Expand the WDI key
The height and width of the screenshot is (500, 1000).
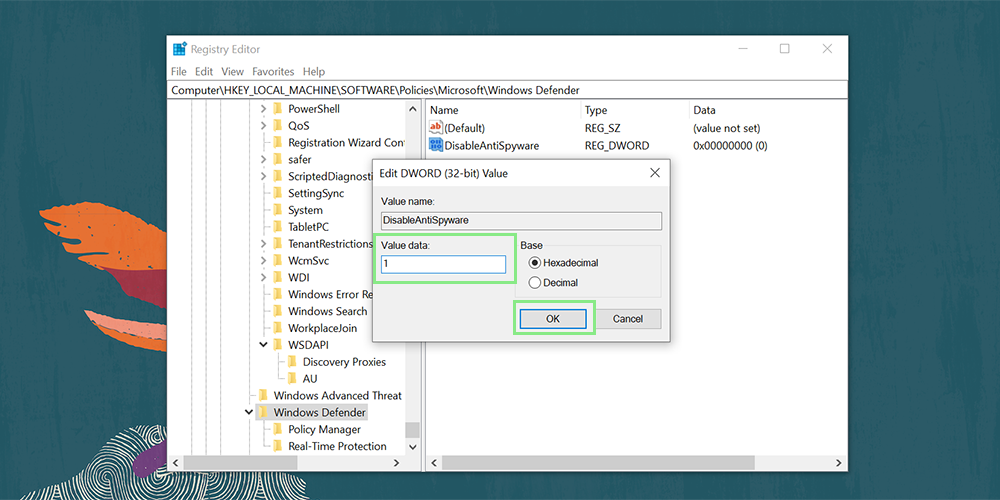coord(263,277)
